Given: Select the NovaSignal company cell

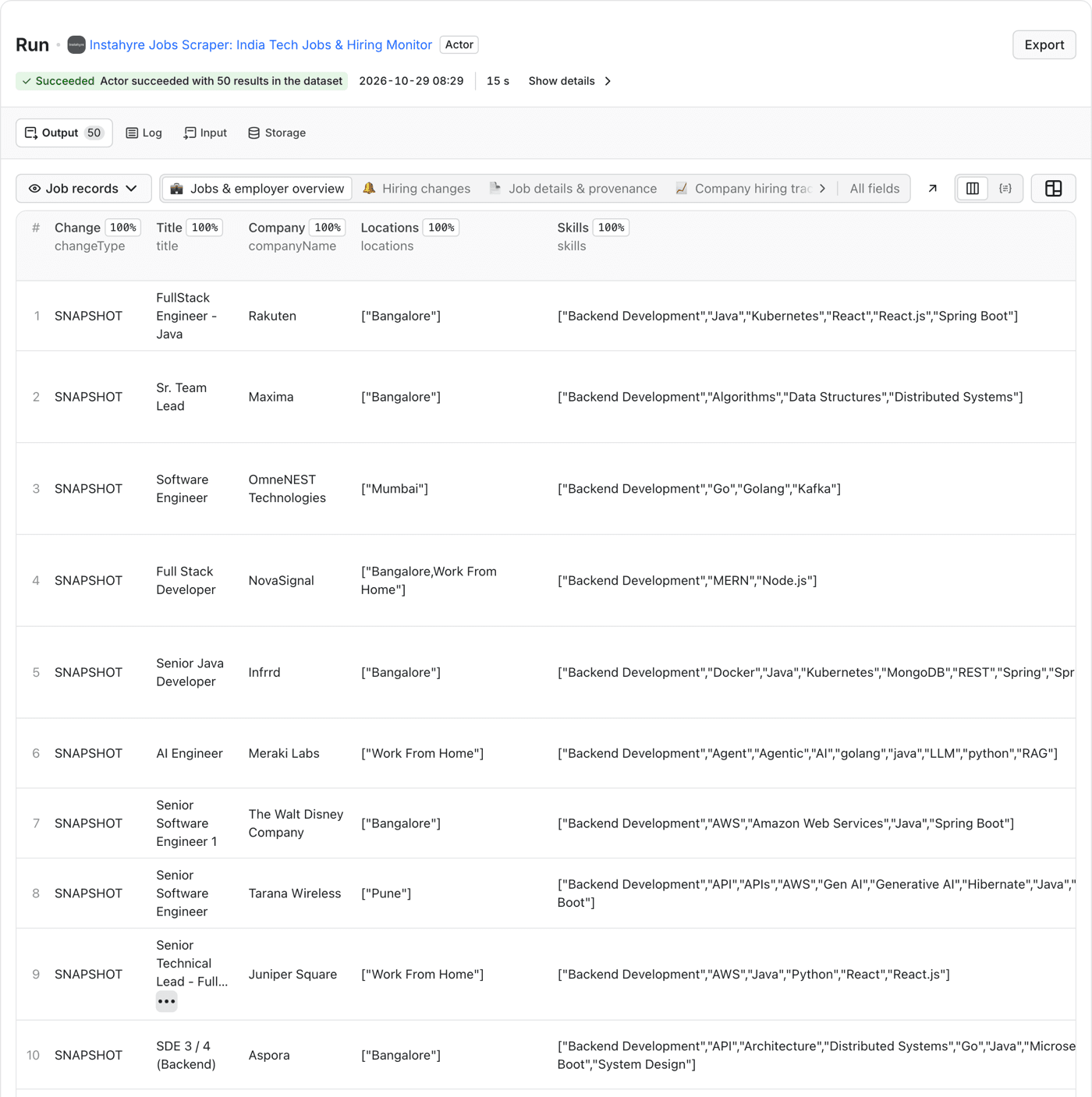Looking at the screenshot, I should pyautogui.click(x=281, y=581).
